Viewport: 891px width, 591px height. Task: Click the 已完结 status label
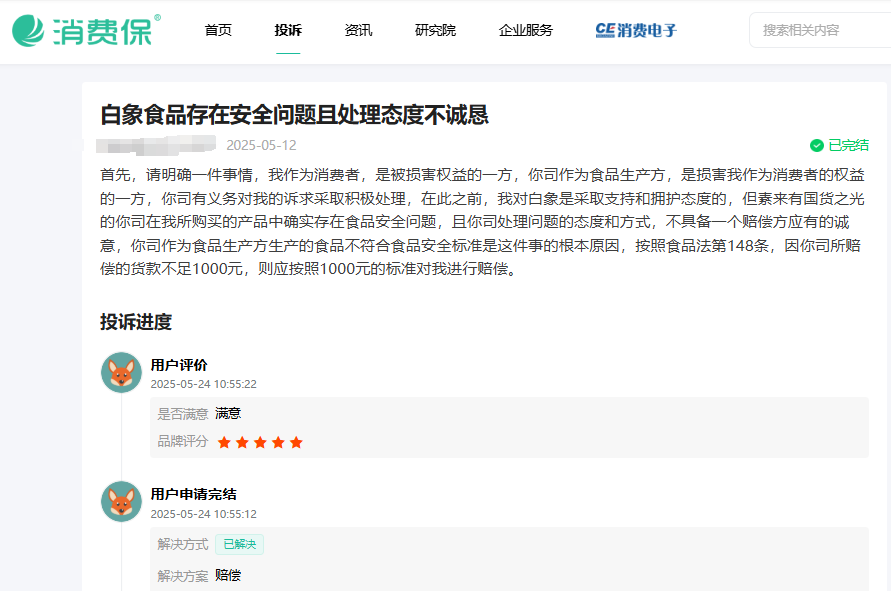click(848, 145)
